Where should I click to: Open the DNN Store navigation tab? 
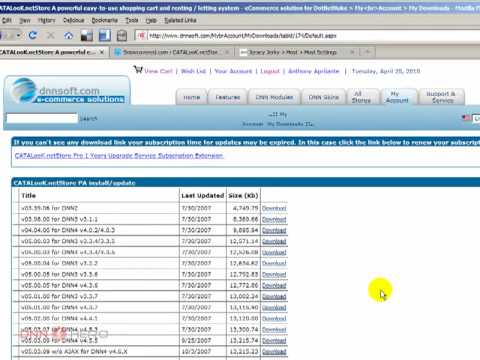tap(323, 97)
